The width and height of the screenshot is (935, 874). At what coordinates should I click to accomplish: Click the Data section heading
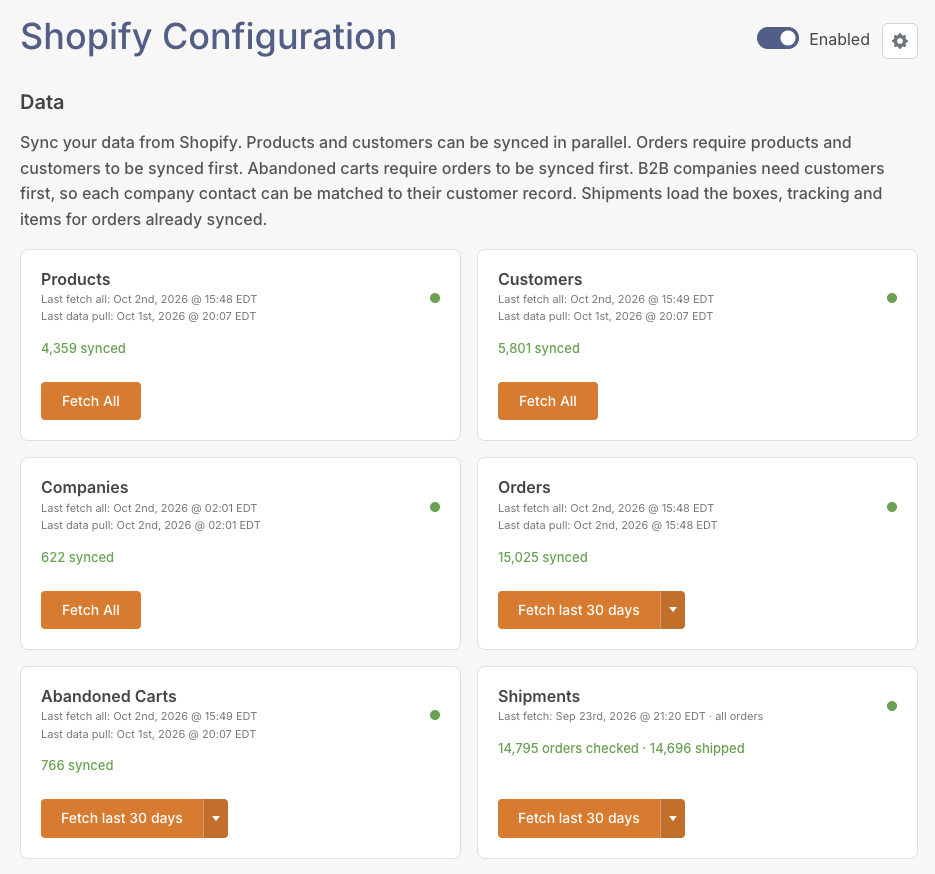click(x=42, y=102)
